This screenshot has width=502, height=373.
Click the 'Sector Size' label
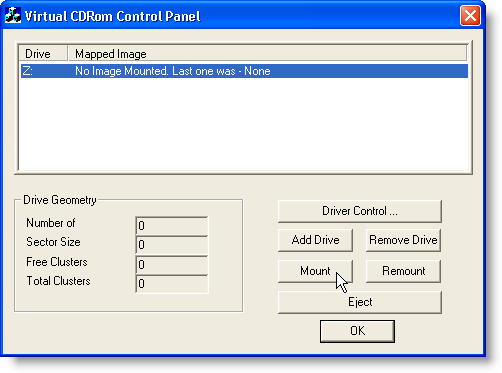pos(53,242)
